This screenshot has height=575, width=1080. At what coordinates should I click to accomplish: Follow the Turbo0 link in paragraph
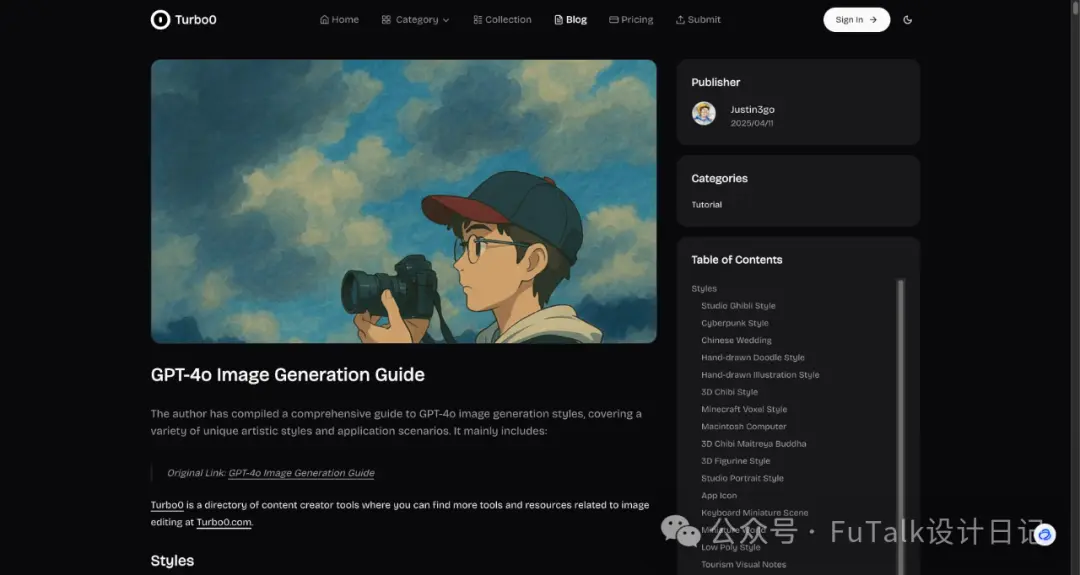point(167,505)
